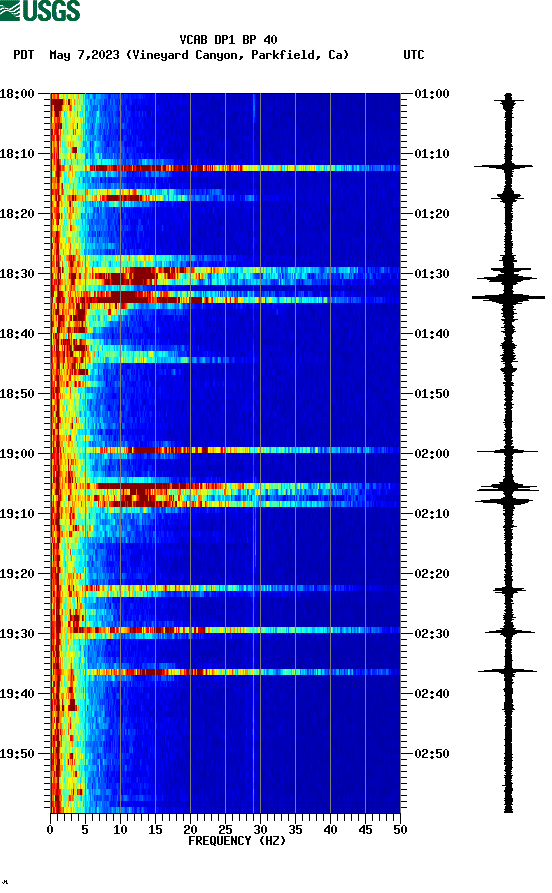The width and height of the screenshot is (552, 893).
Task: Click the 'PDT' timezone label
Action: pyautogui.click(x=23, y=55)
